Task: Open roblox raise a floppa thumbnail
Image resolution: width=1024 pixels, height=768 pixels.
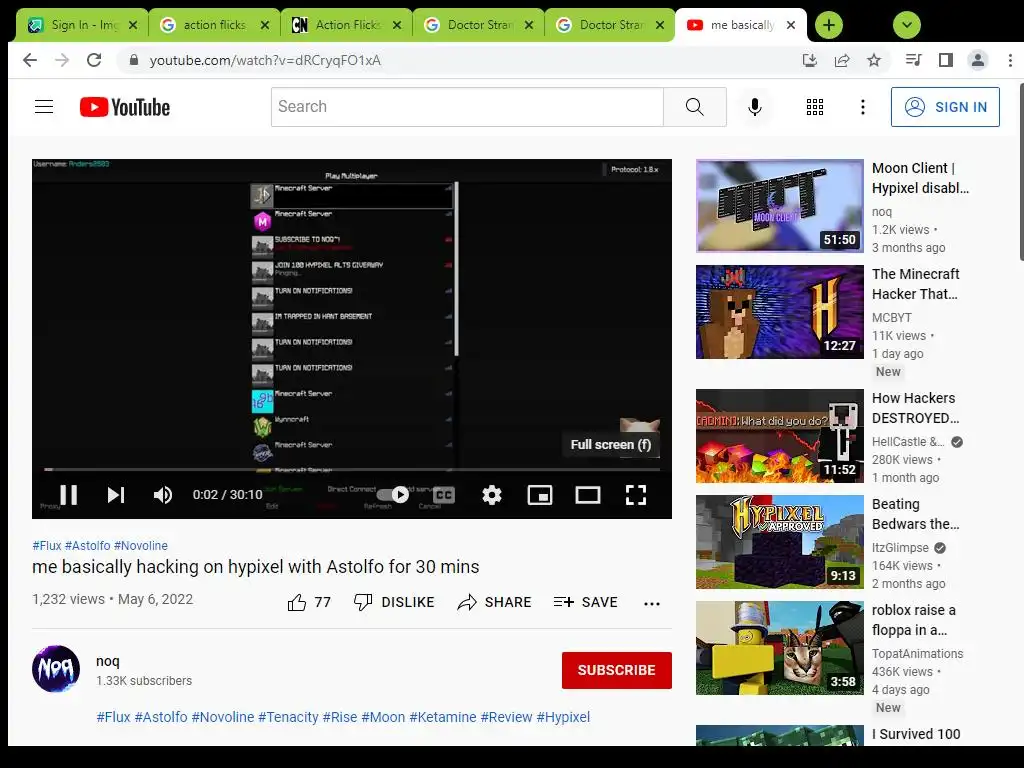Action: (780, 648)
